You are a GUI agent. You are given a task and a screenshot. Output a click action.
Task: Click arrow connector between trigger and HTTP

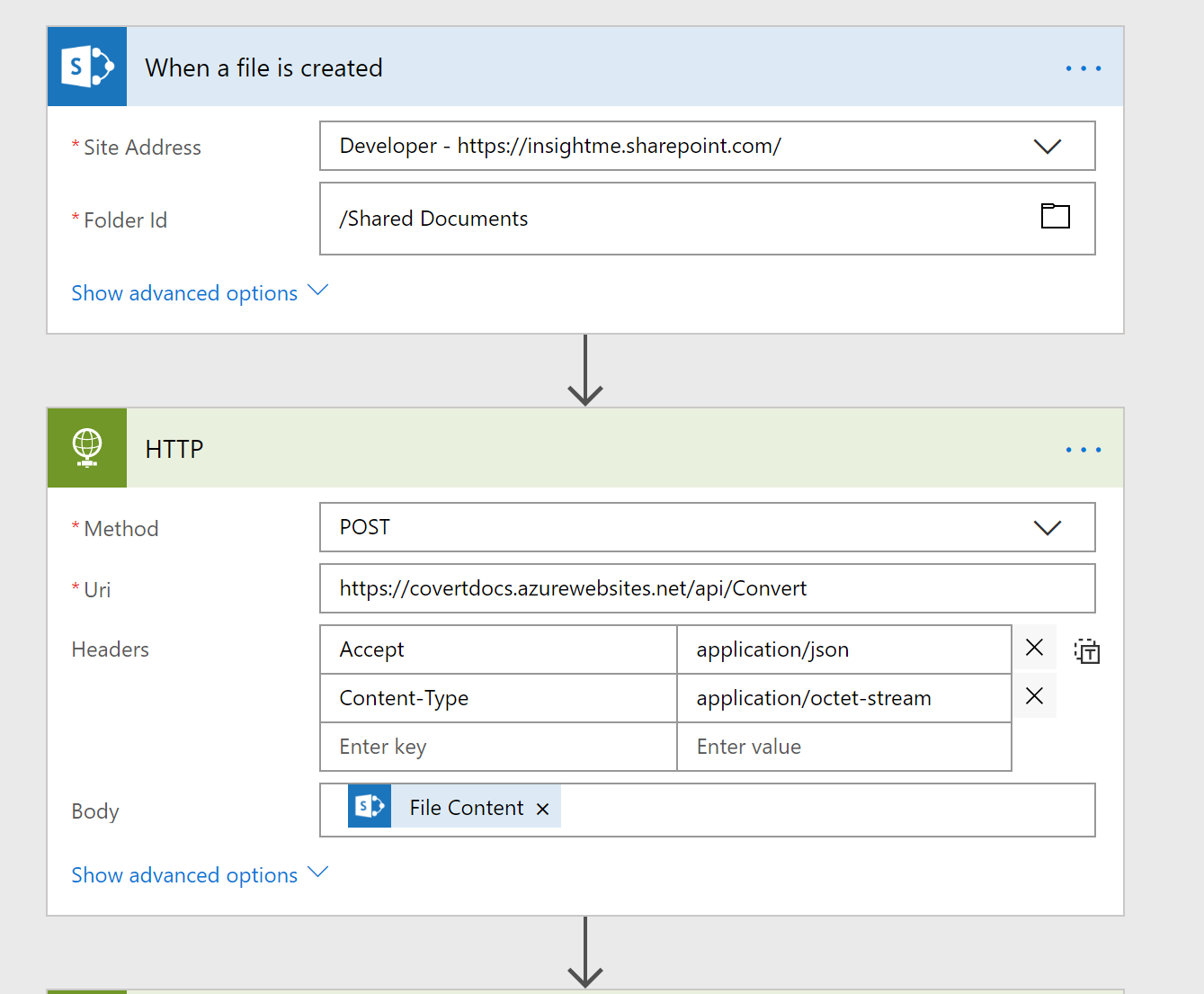[585, 371]
